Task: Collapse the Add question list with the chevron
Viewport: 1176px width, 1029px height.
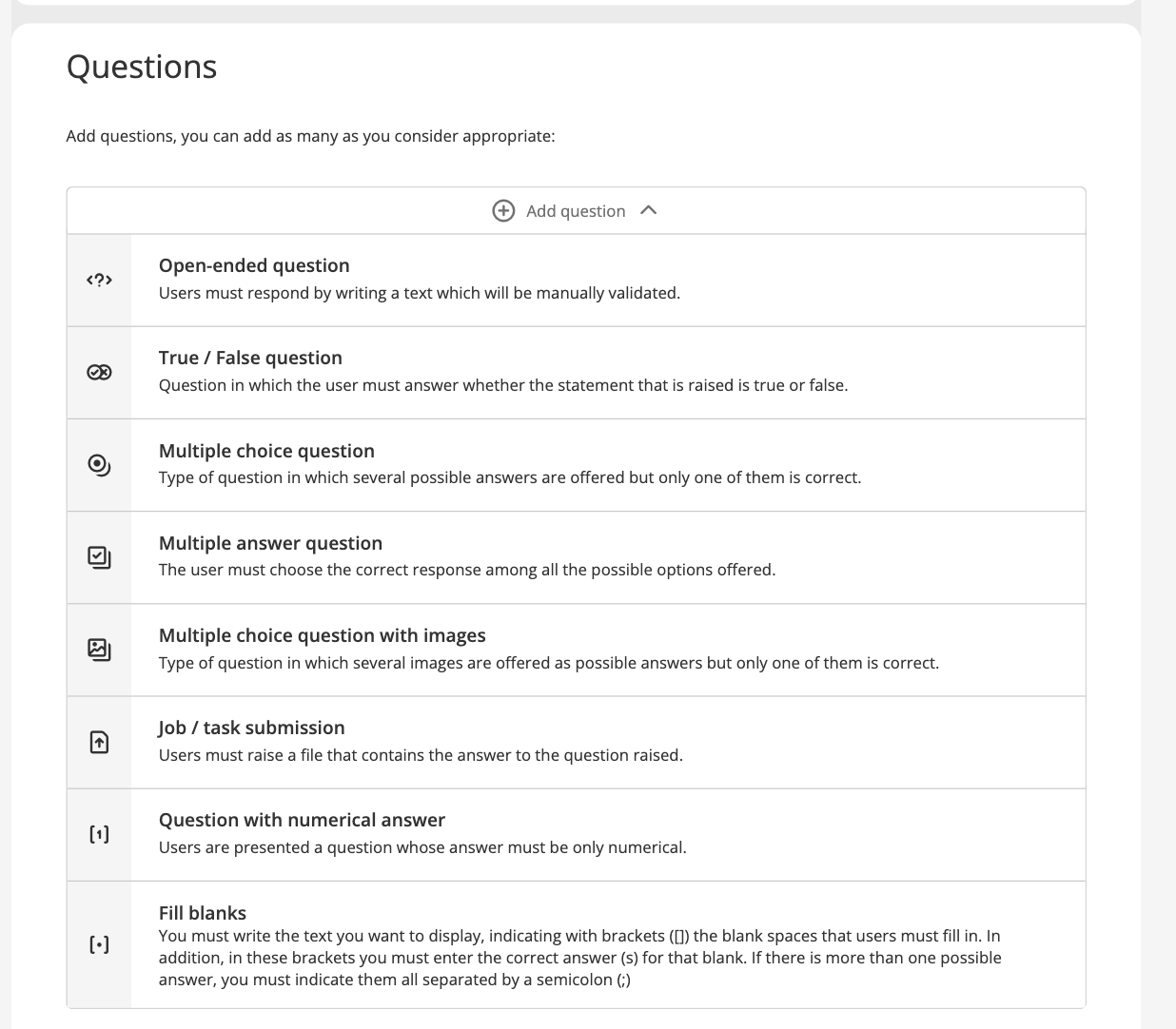Action: [x=649, y=210]
